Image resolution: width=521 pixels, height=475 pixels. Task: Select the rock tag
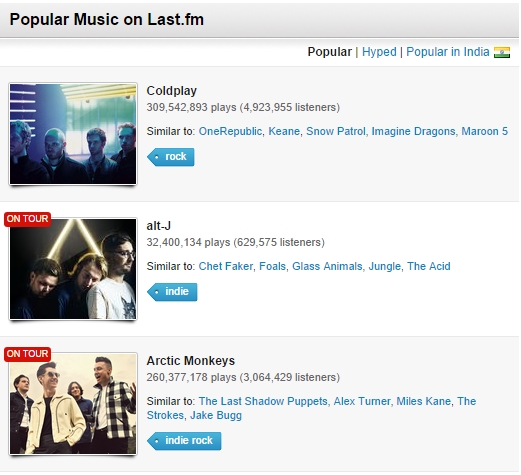pyautogui.click(x=170, y=157)
